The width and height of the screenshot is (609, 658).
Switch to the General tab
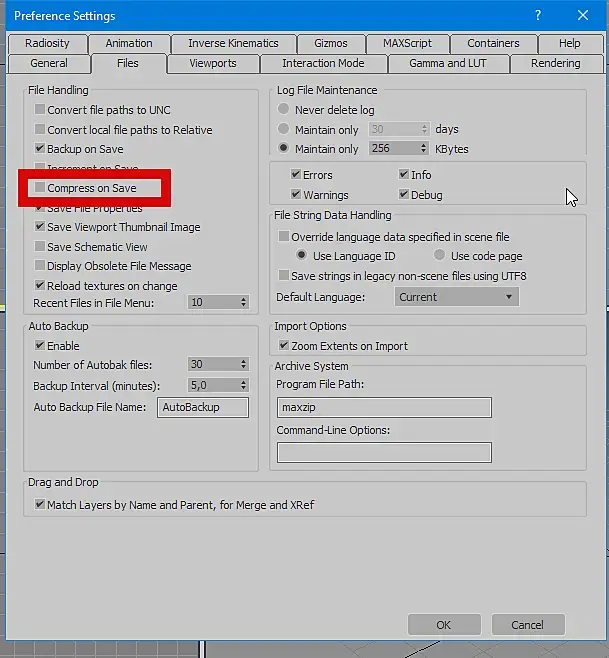pyautogui.click(x=49, y=63)
